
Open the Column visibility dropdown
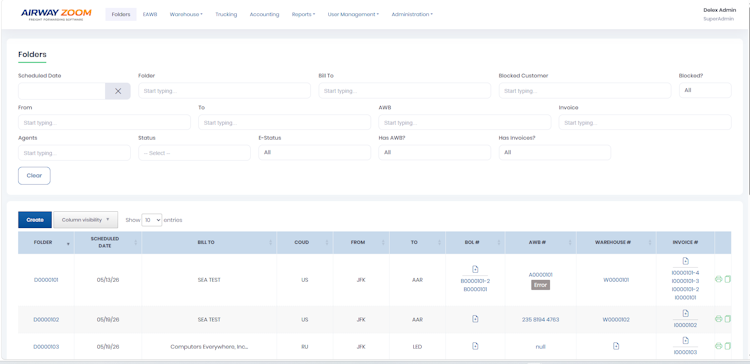click(86, 220)
